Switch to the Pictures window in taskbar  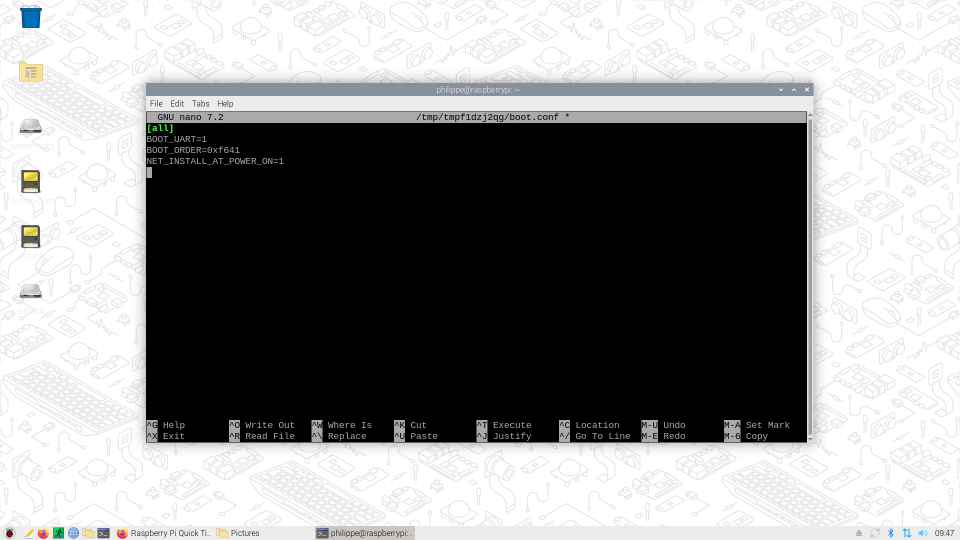pyautogui.click(x=239, y=533)
